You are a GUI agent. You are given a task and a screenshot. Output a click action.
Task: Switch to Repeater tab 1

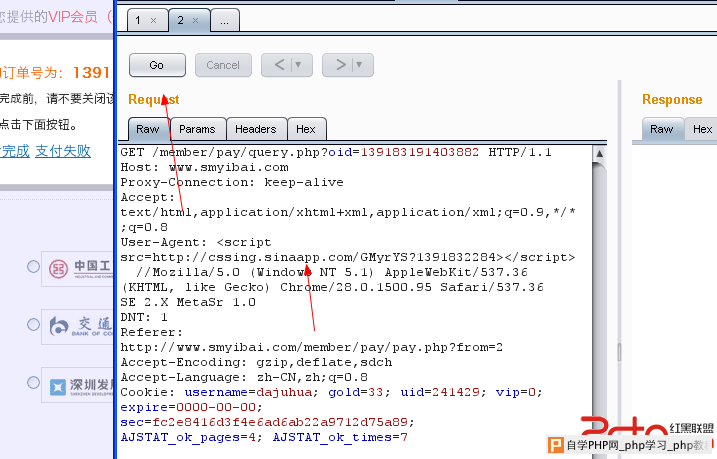click(x=138, y=21)
